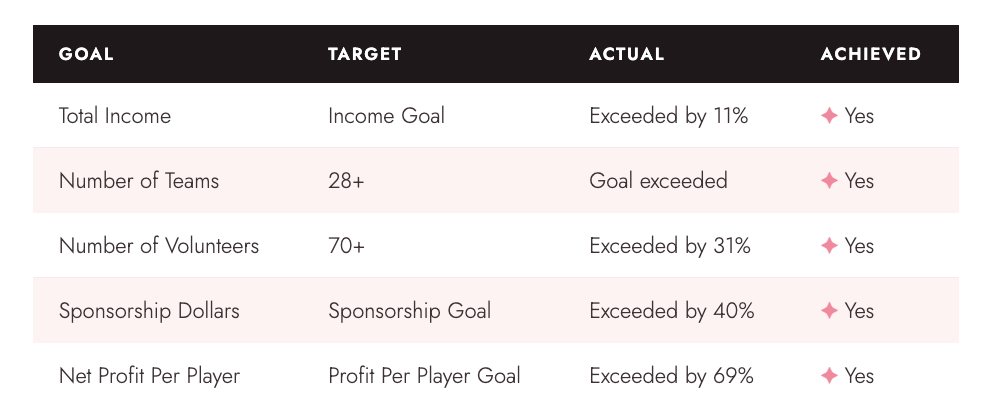This screenshot has width=1006, height=418.
Task: Click the Exceeded by 31% cell
Action: pyautogui.click(x=670, y=246)
